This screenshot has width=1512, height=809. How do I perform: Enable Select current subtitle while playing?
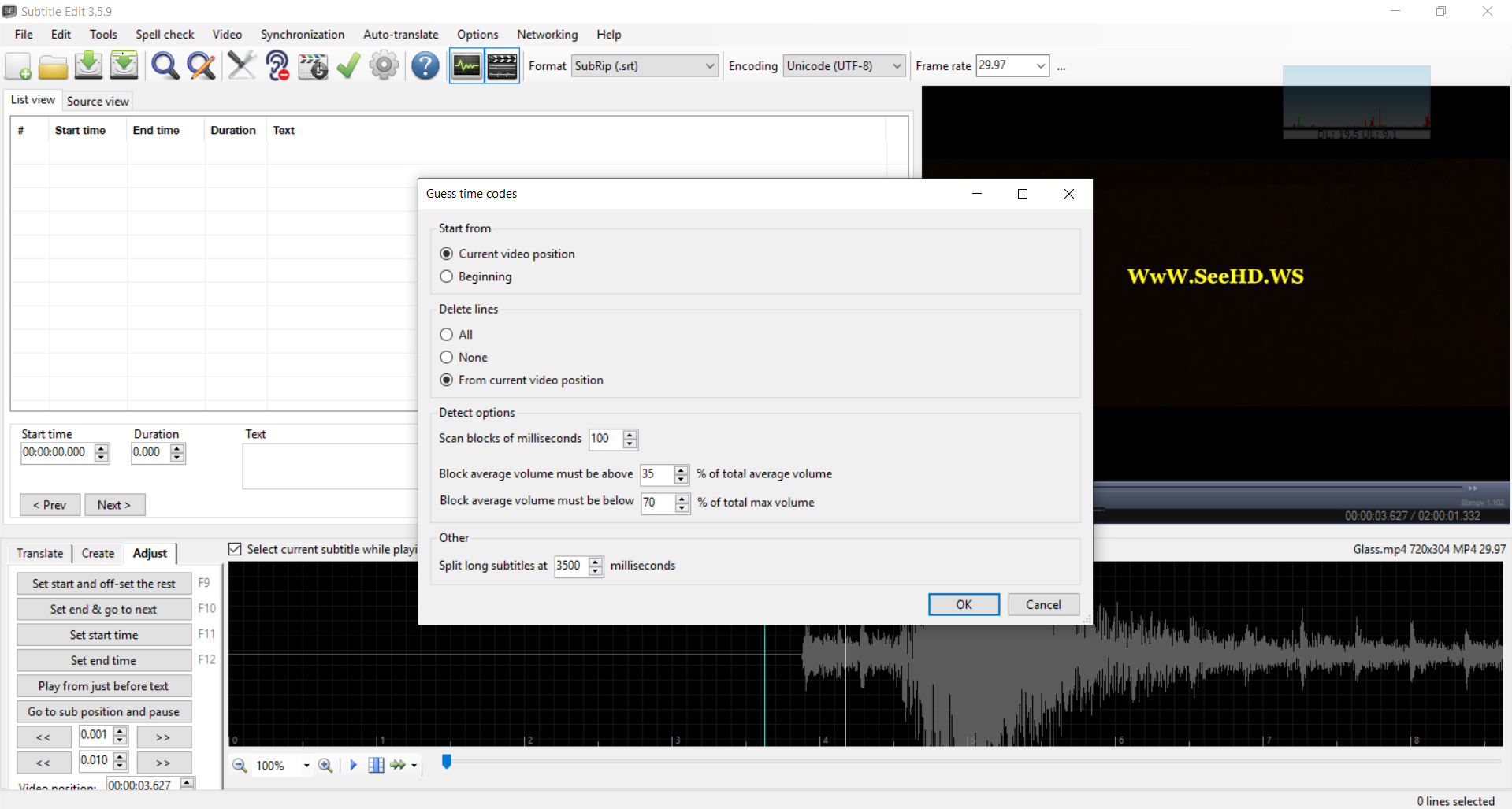235,548
